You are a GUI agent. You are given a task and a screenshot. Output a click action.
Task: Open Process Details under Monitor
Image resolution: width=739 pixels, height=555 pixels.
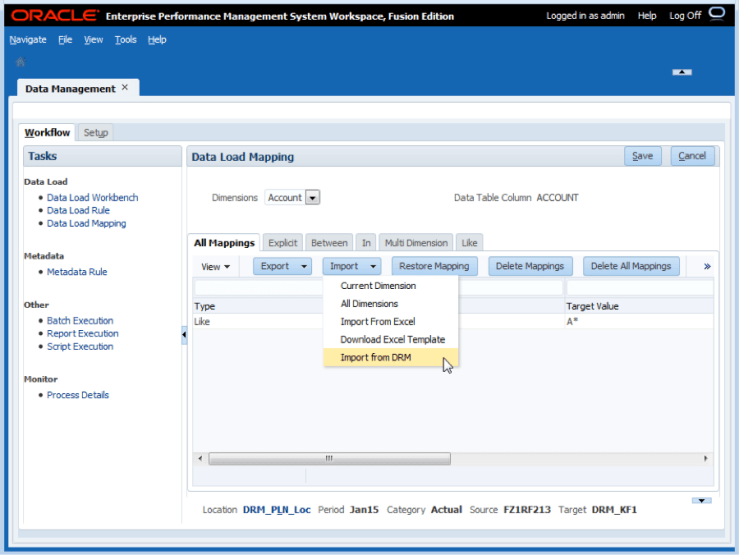click(78, 395)
